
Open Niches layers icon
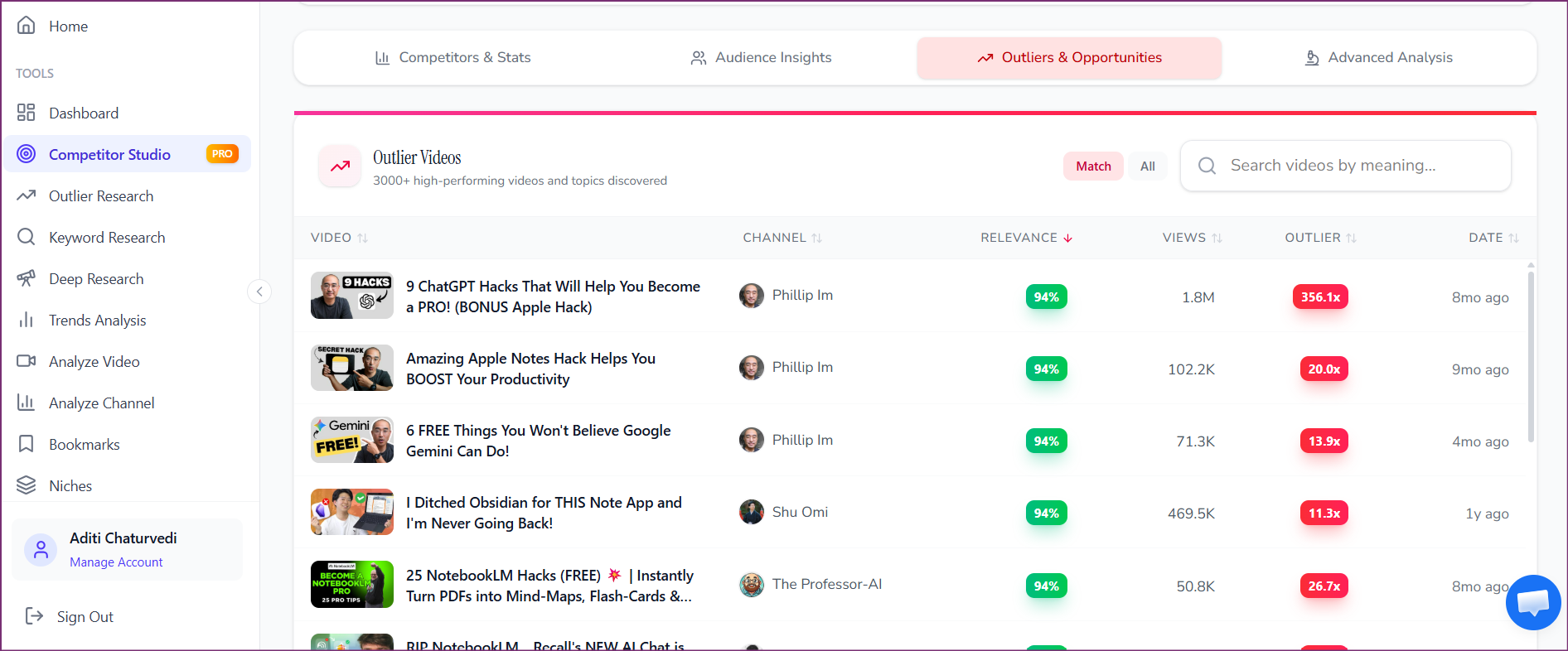pos(27,485)
